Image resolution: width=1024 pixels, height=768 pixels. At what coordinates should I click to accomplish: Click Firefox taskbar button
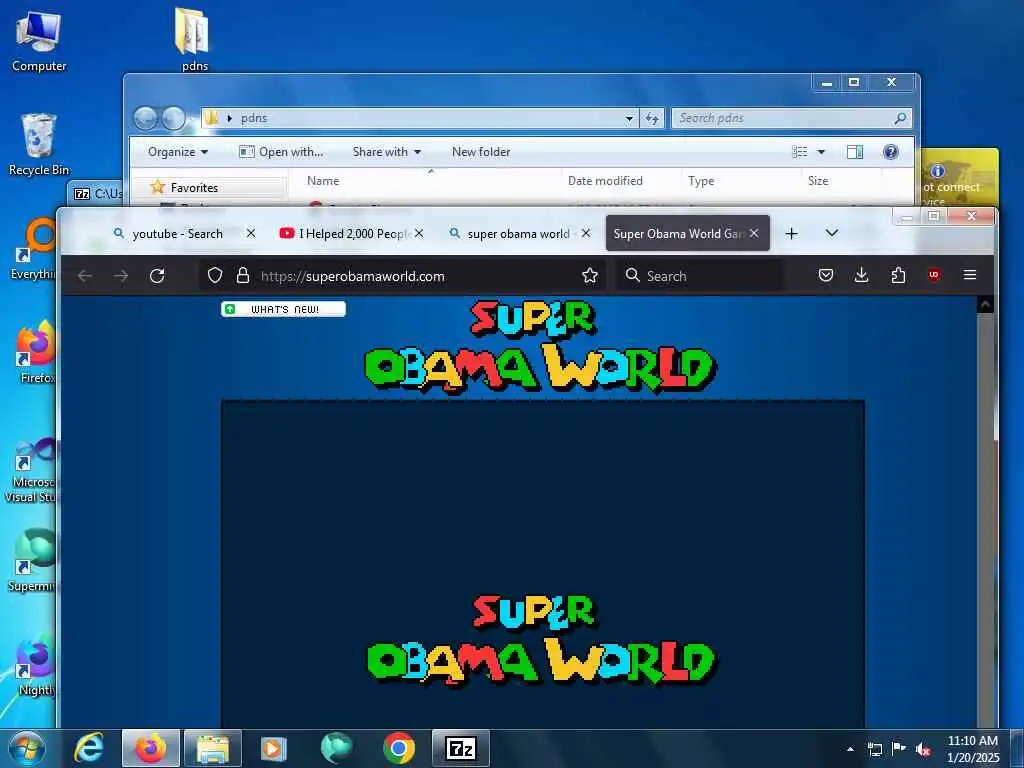[x=150, y=748]
